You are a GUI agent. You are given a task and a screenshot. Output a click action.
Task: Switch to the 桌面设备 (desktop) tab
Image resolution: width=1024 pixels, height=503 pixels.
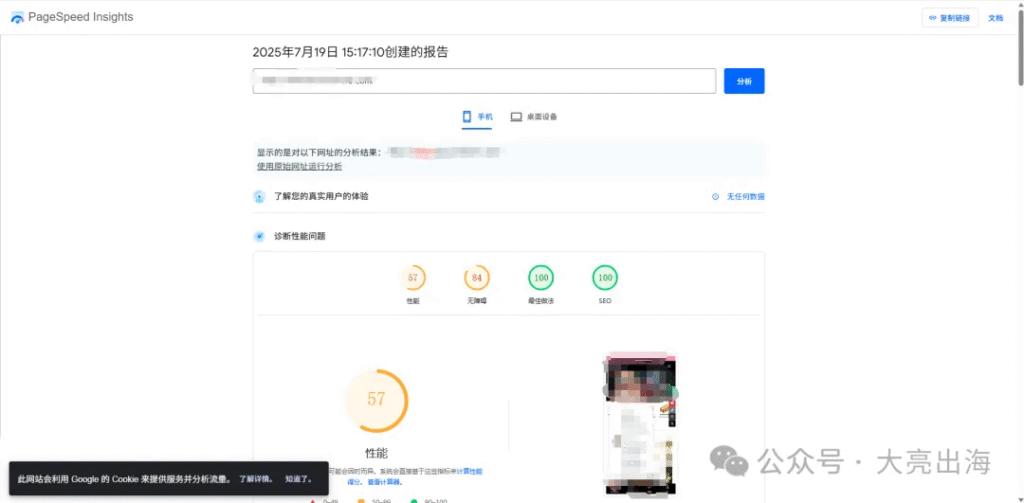click(x=534, y=117)
